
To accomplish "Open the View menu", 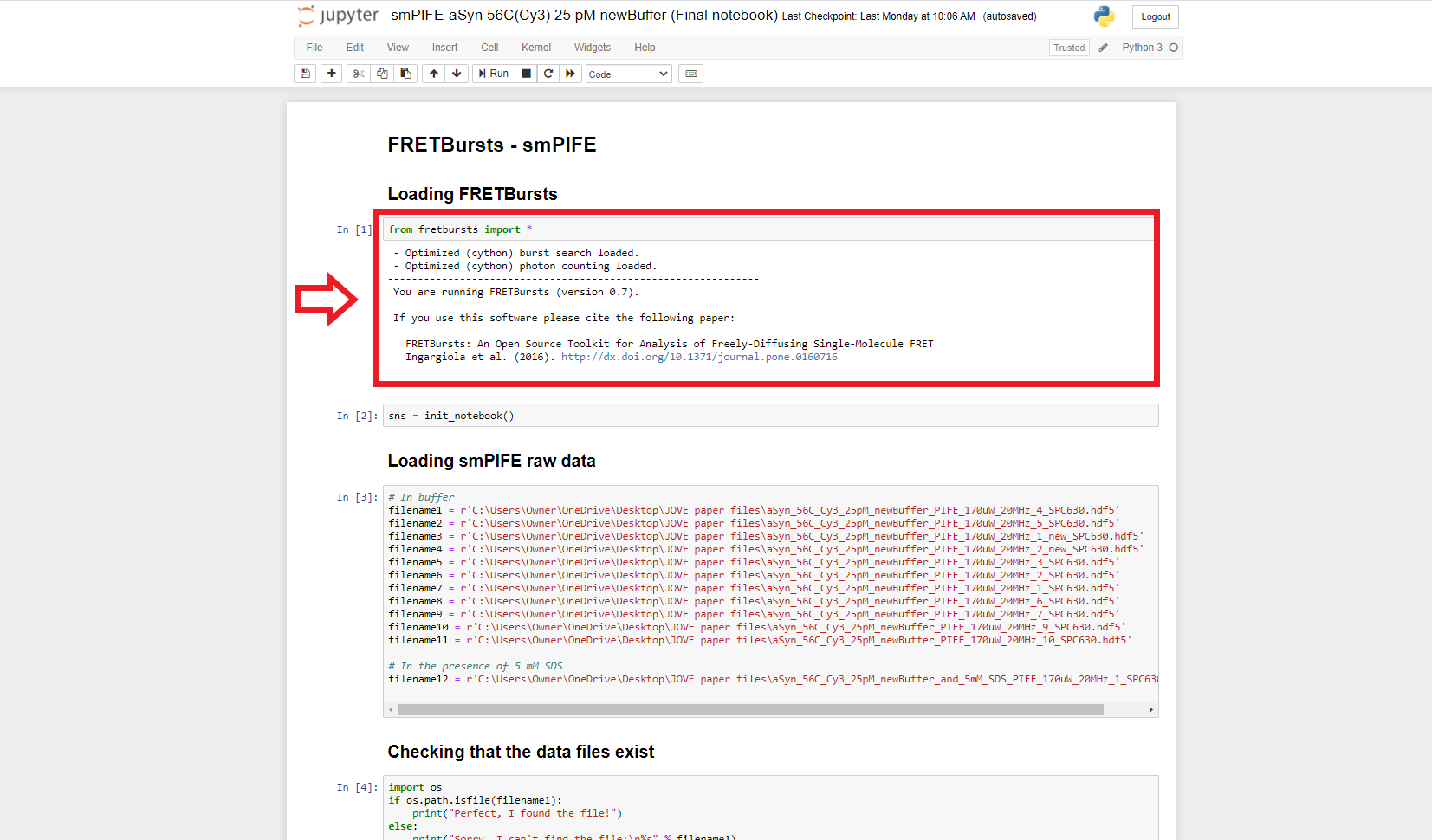I will pyautogui.click(x=398, y=48).
